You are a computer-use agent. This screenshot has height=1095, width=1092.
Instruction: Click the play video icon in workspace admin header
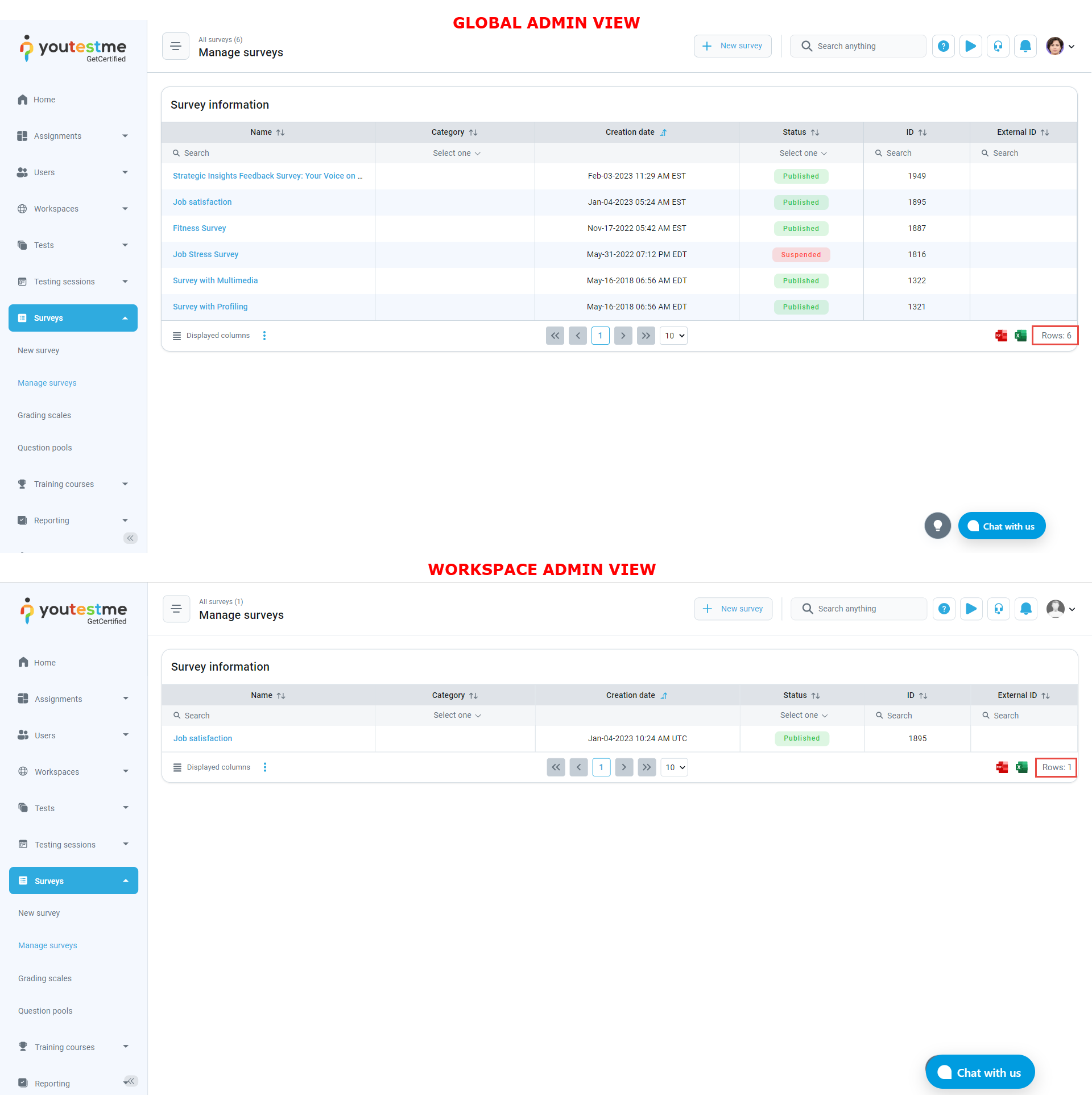pyautogui.click(x=971, y=609)
